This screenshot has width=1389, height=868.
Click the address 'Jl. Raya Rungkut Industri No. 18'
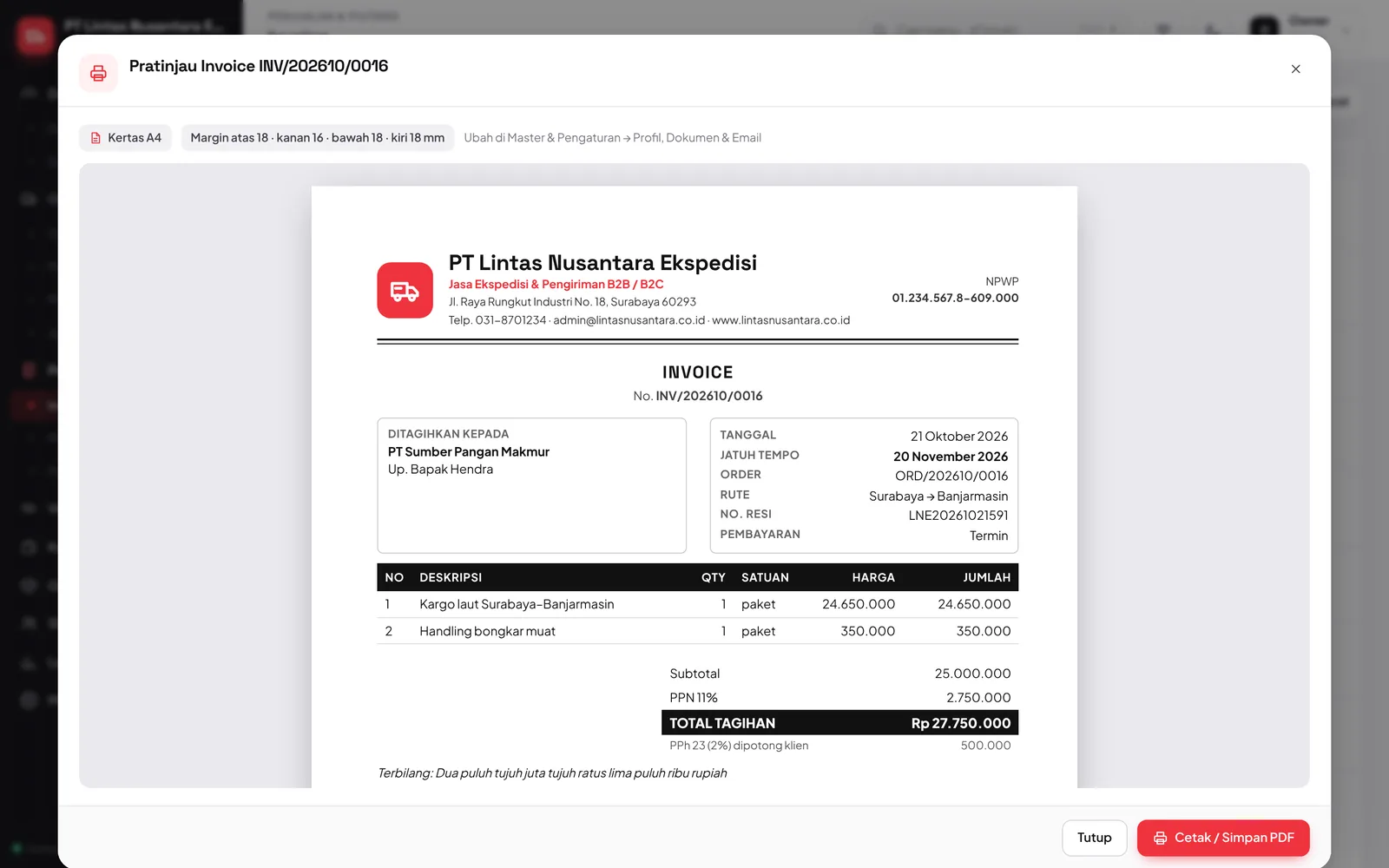[528, 302]
